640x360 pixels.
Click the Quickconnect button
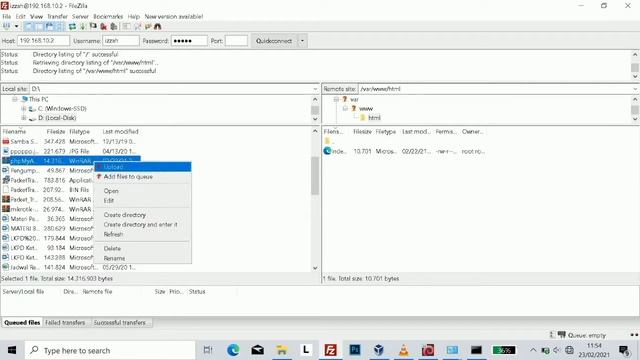click(274, 41)
